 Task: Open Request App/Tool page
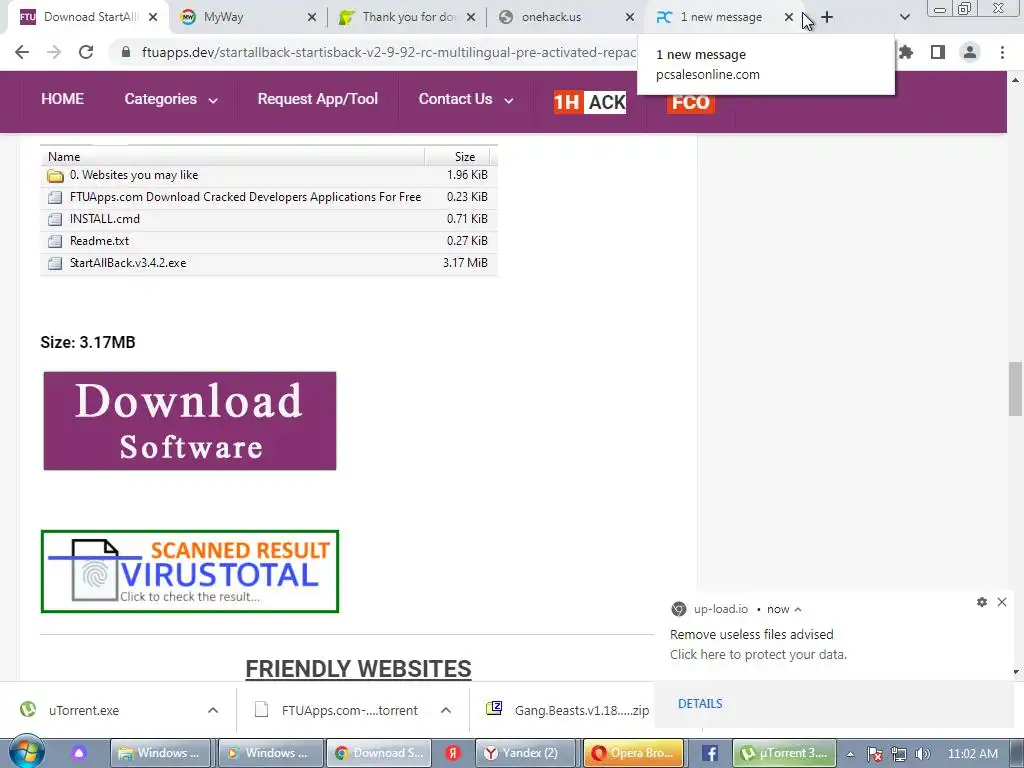coord(317,99)
